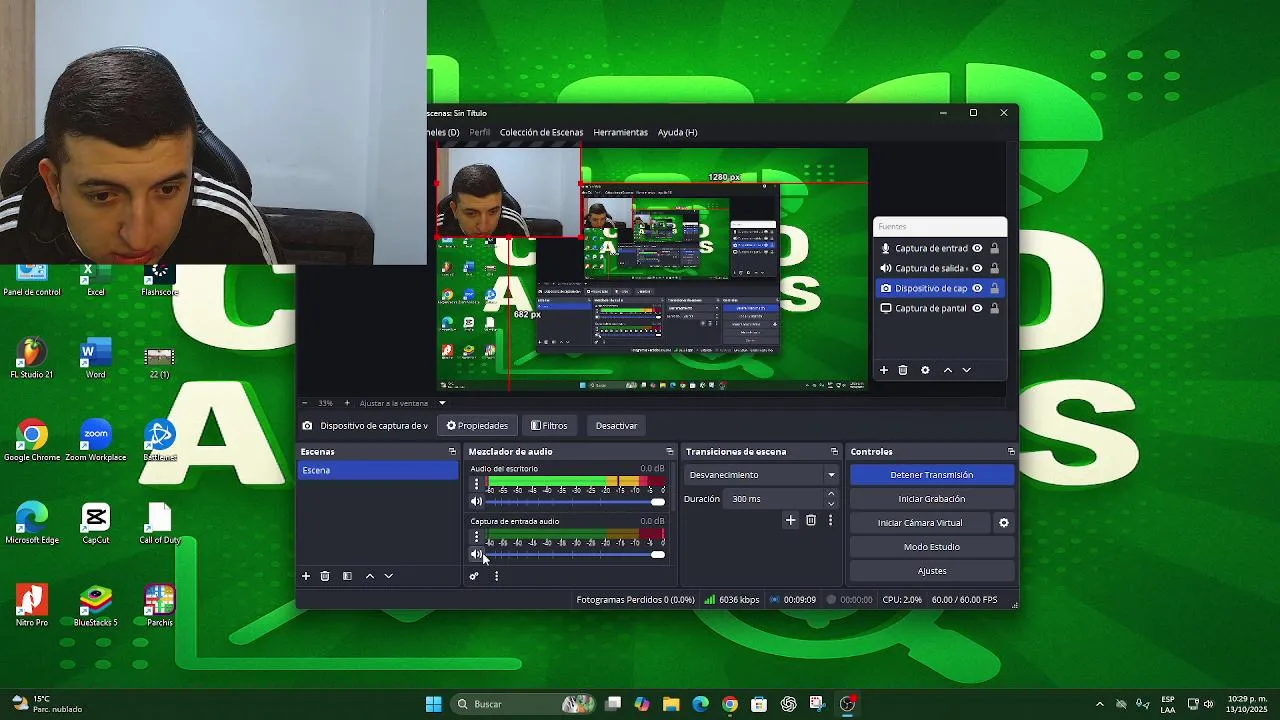This screenshot has height=720, width=1280.
Task: Click Detener Transmisión button
Action: tap(931, 475)
